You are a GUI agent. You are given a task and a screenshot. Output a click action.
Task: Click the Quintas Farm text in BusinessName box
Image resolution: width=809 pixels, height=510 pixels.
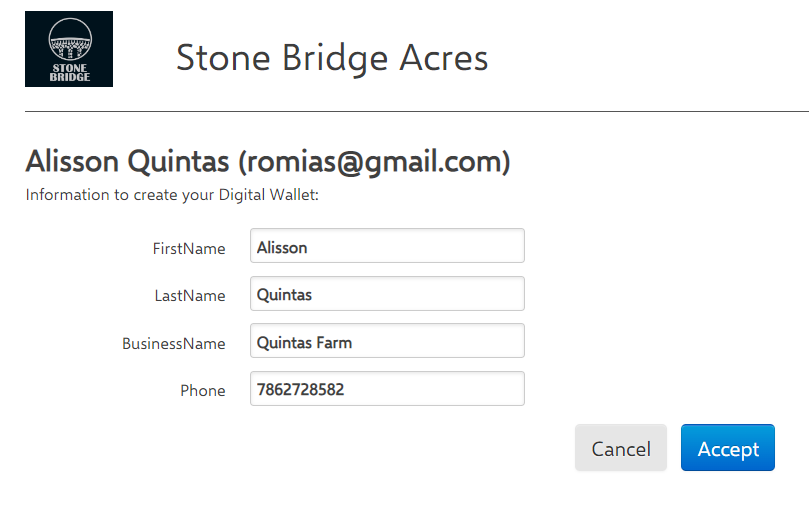[304, 343]
